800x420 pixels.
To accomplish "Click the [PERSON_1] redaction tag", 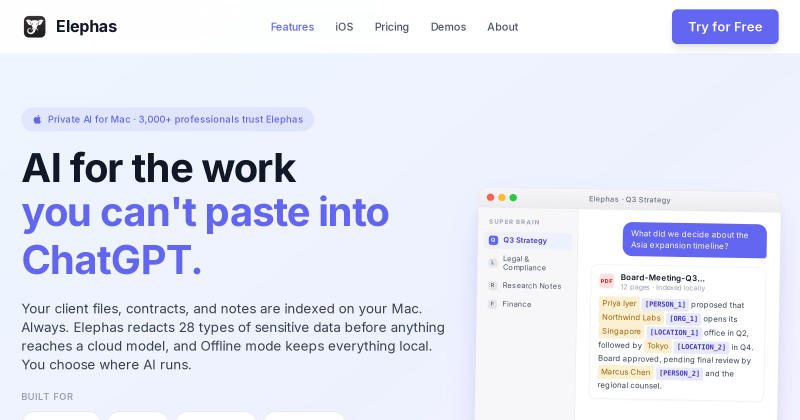I will point(665,305).
